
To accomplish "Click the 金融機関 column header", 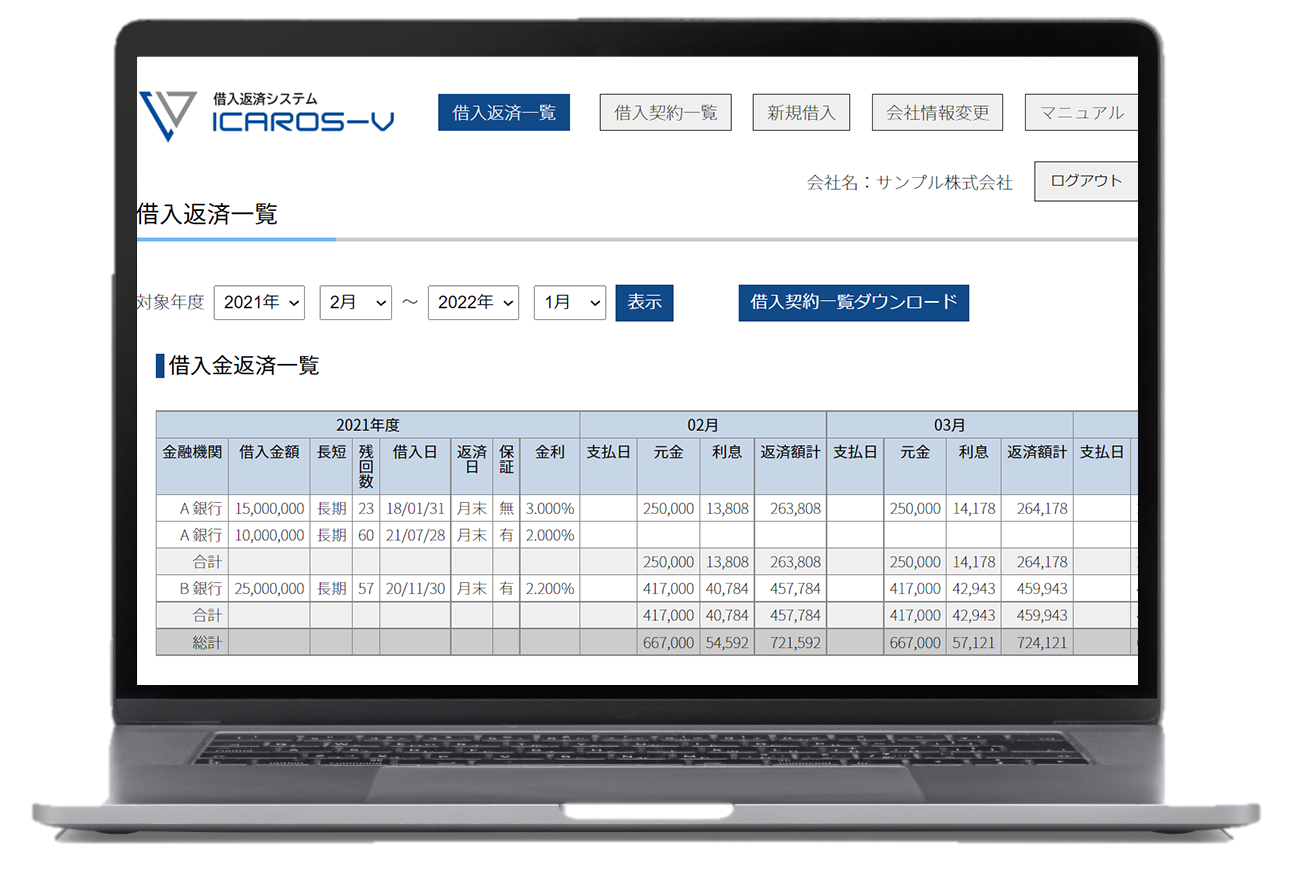I will (x=192, y=452).
